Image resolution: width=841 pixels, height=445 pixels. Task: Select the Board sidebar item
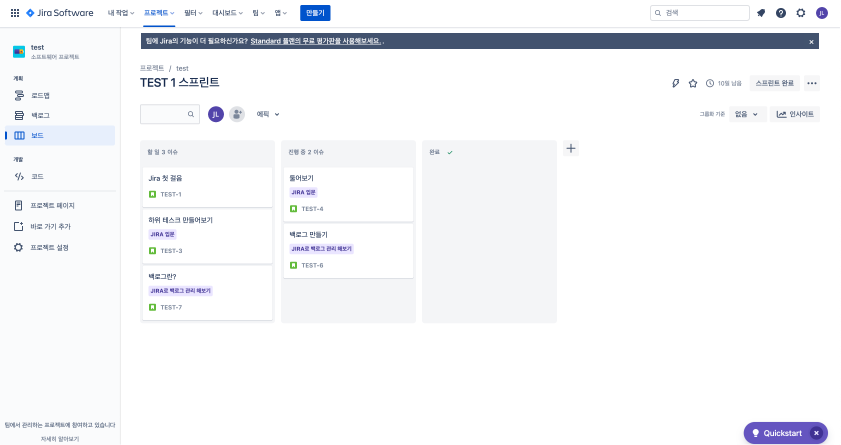[x=60, y=136]
